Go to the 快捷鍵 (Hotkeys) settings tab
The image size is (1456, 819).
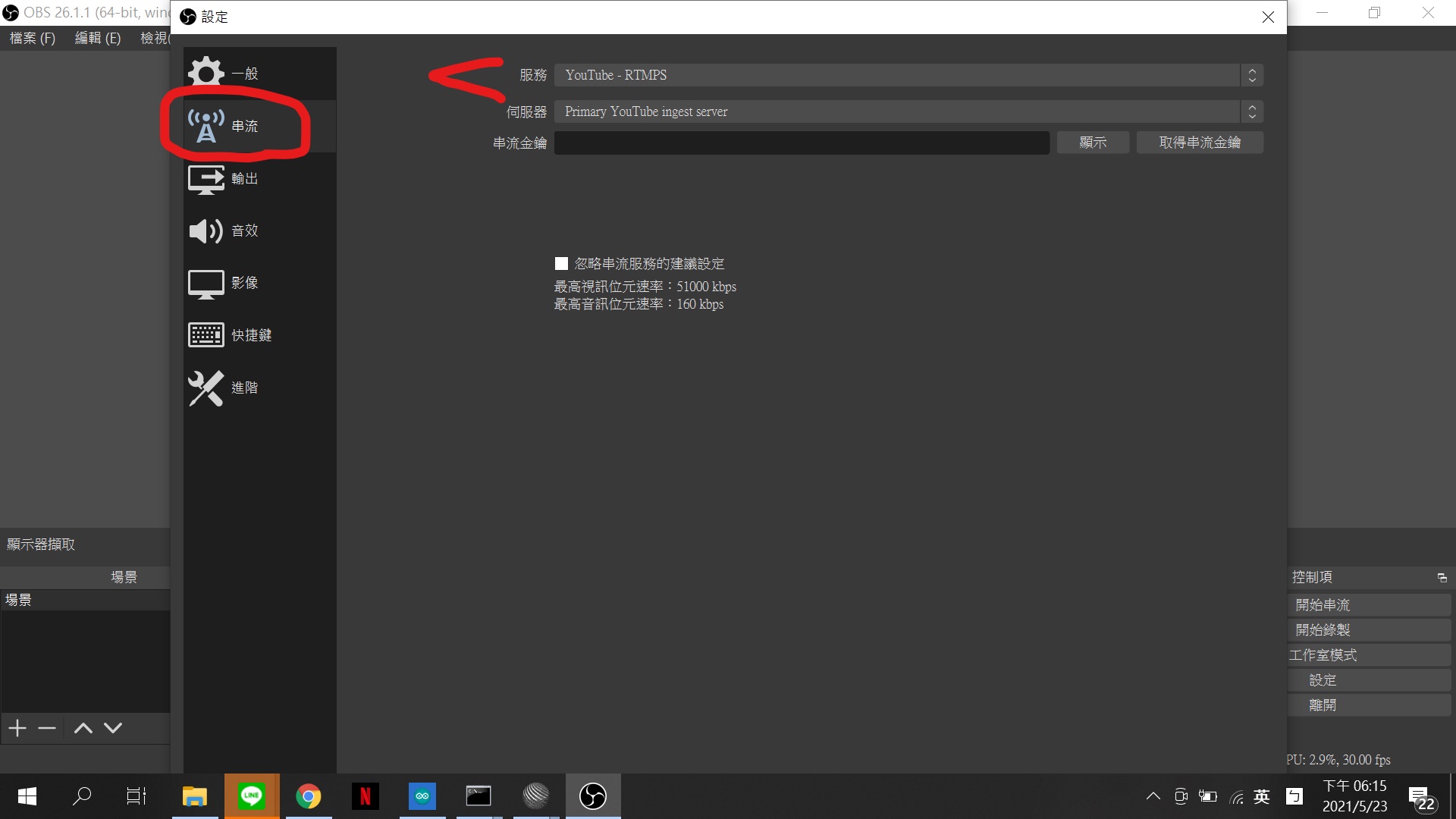[x=259, y=335]
